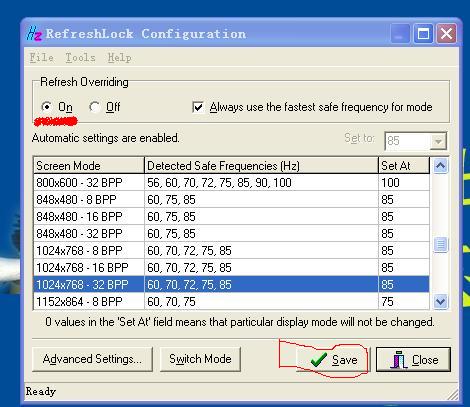
Task: Open the Tools menu
Action: [x=80, y=58]
